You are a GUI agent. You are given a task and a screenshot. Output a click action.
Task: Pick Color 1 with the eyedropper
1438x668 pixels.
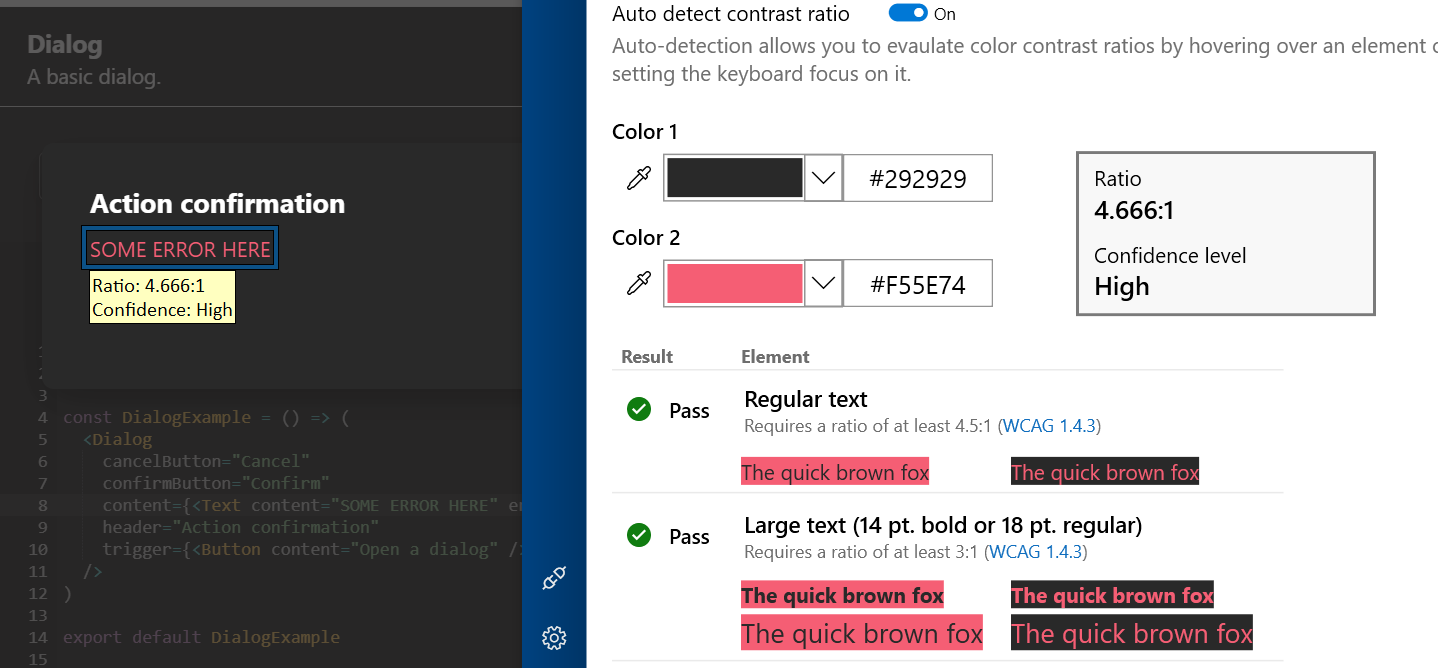click(x=638, y=179)
